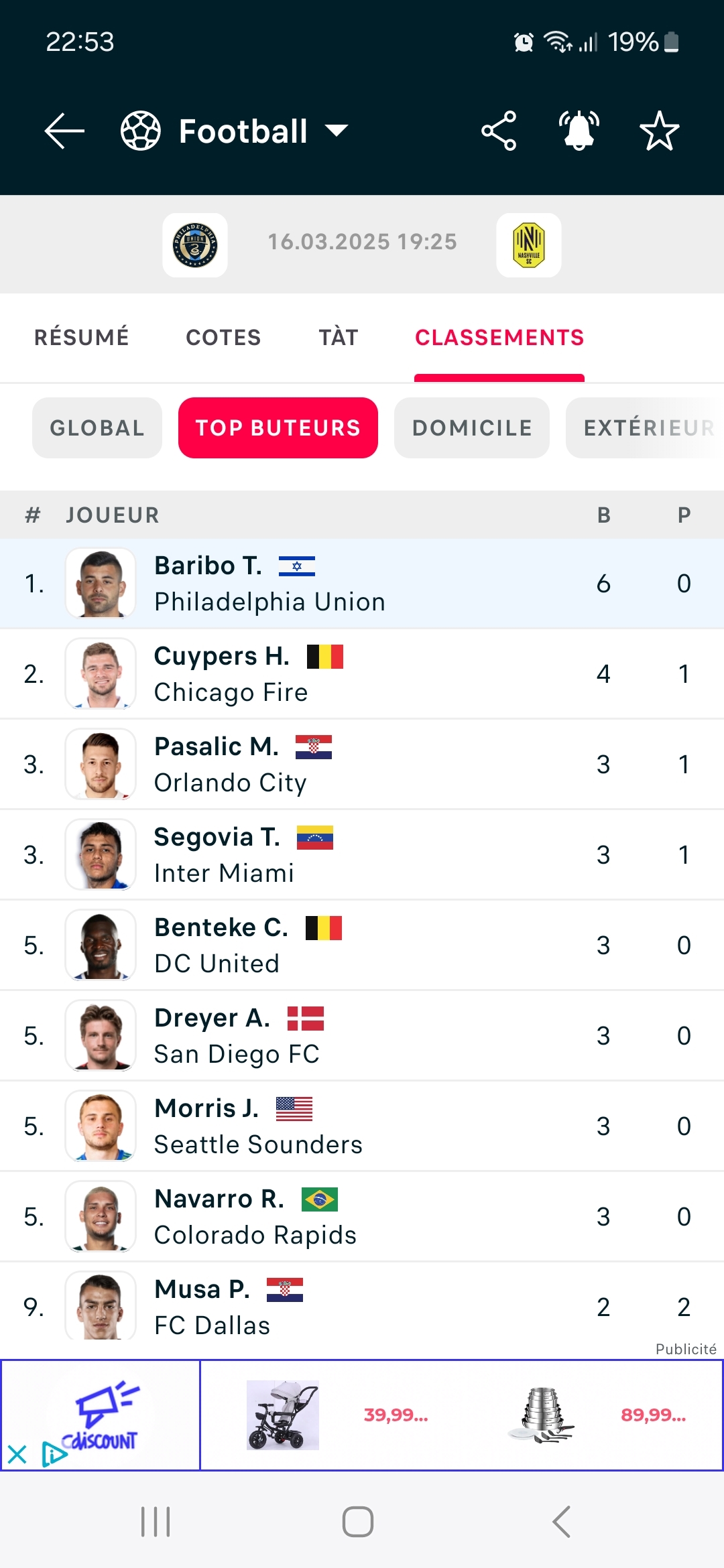Open the tricycle product ad

click(282, 1415)
